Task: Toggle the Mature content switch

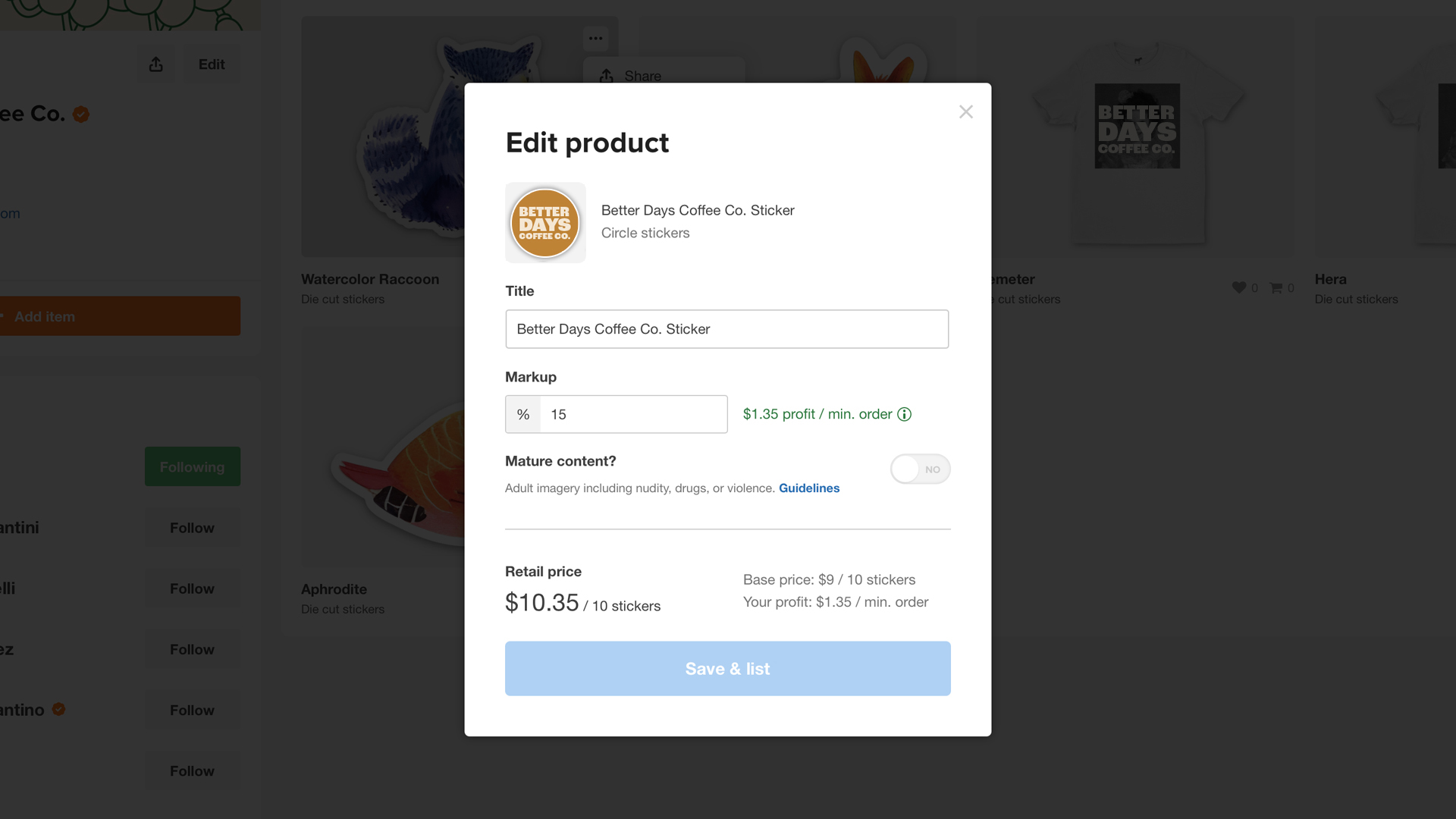Action: (x=920, y=469)
